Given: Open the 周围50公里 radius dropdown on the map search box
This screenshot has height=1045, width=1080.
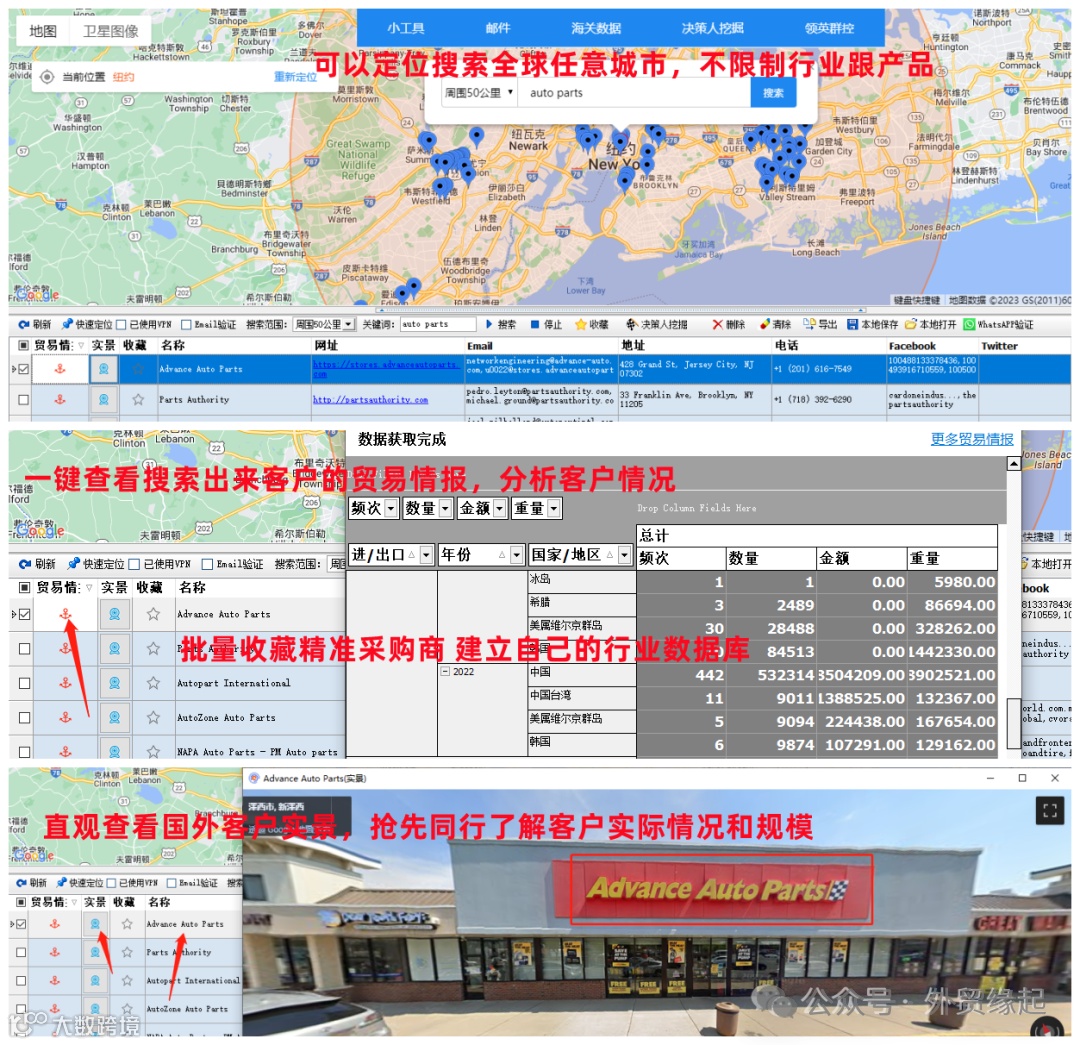Looking at the screenshot, I should [479, 92].
